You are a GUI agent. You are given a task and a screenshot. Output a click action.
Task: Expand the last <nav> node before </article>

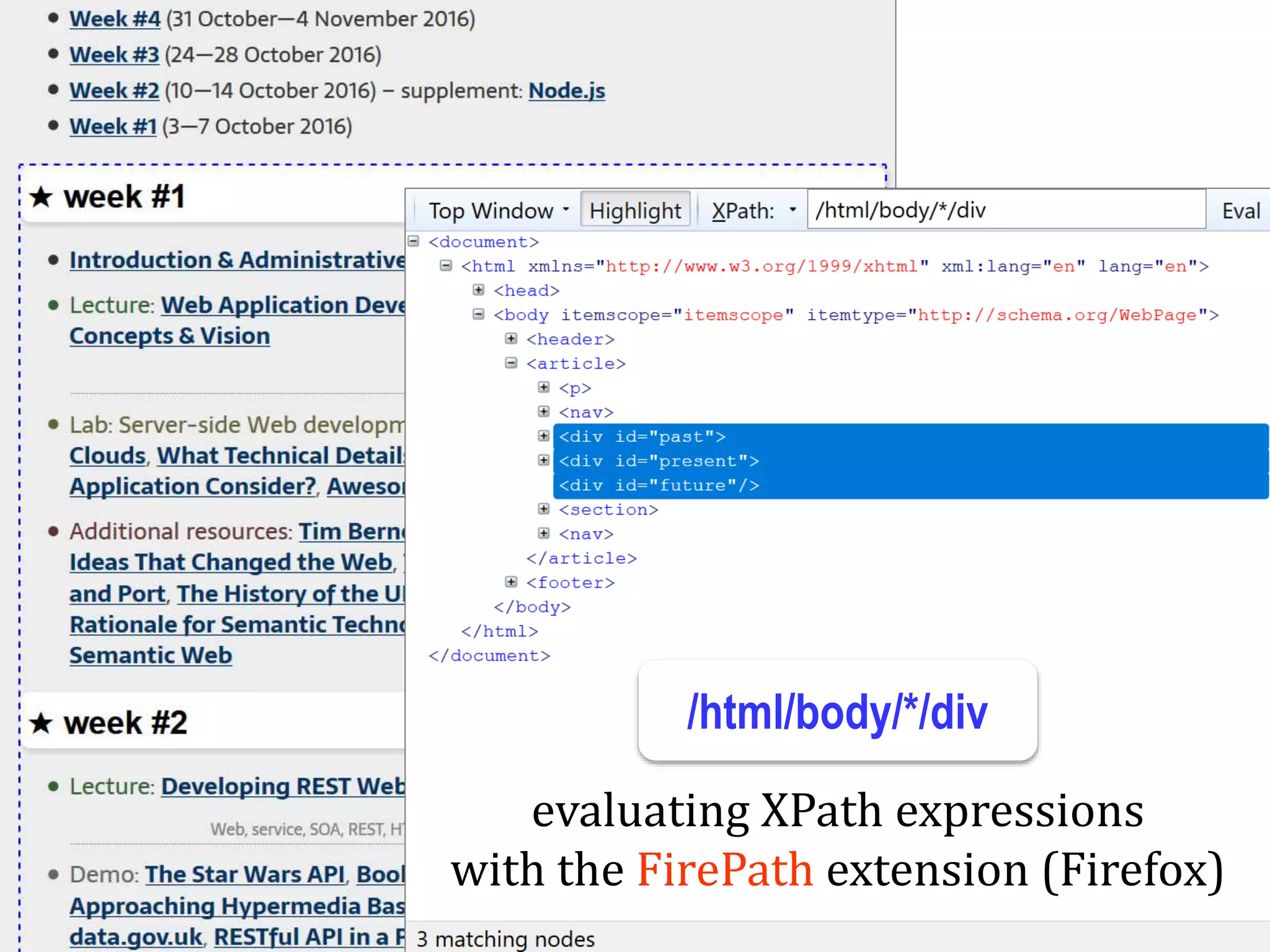click(544, 533)
